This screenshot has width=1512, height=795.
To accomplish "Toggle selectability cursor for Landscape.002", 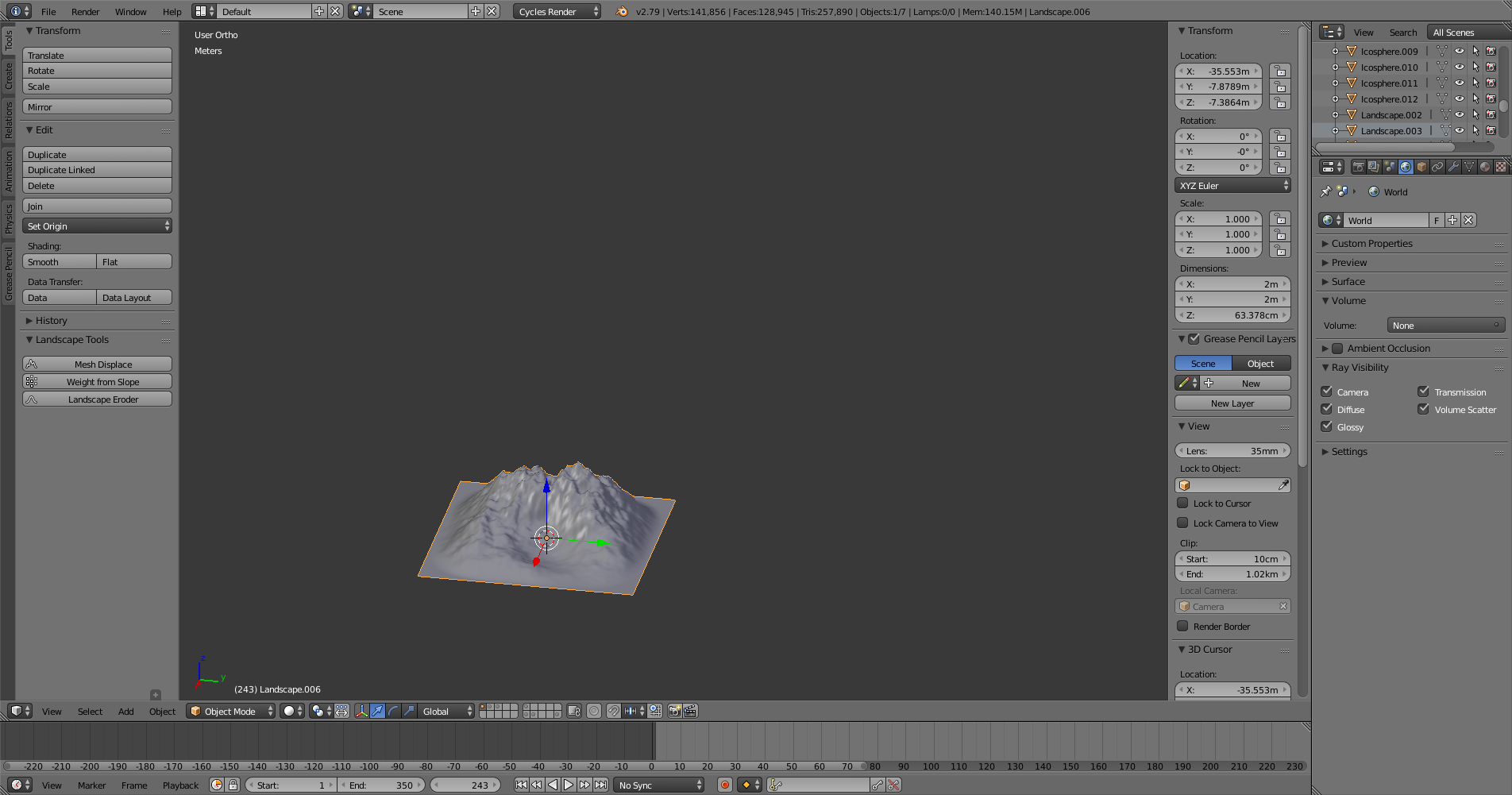I will pos(1475,114).
